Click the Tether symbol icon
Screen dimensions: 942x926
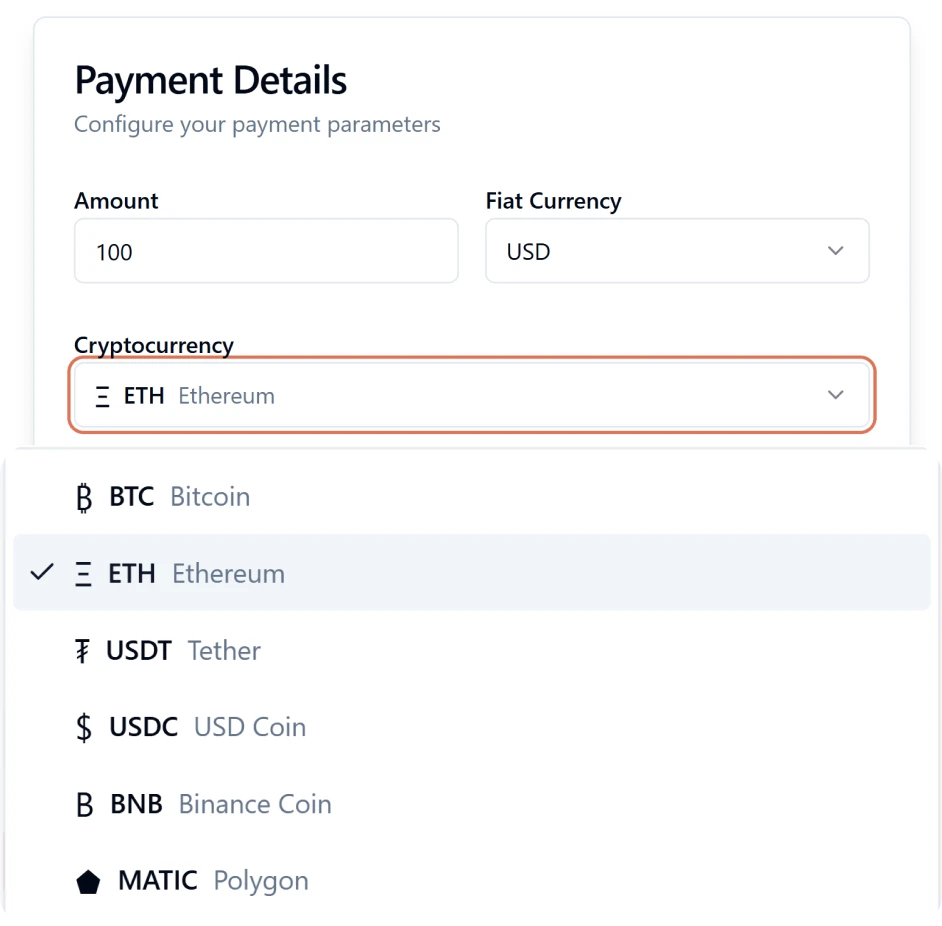84,650
